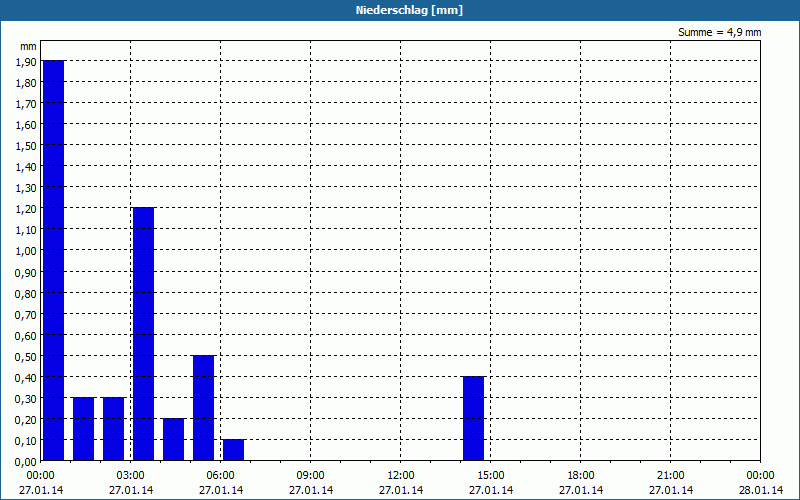The height and width of the screenshot is (500, 800).
Task: Click the 15:00 time axis label
Action: click(491, 476)
